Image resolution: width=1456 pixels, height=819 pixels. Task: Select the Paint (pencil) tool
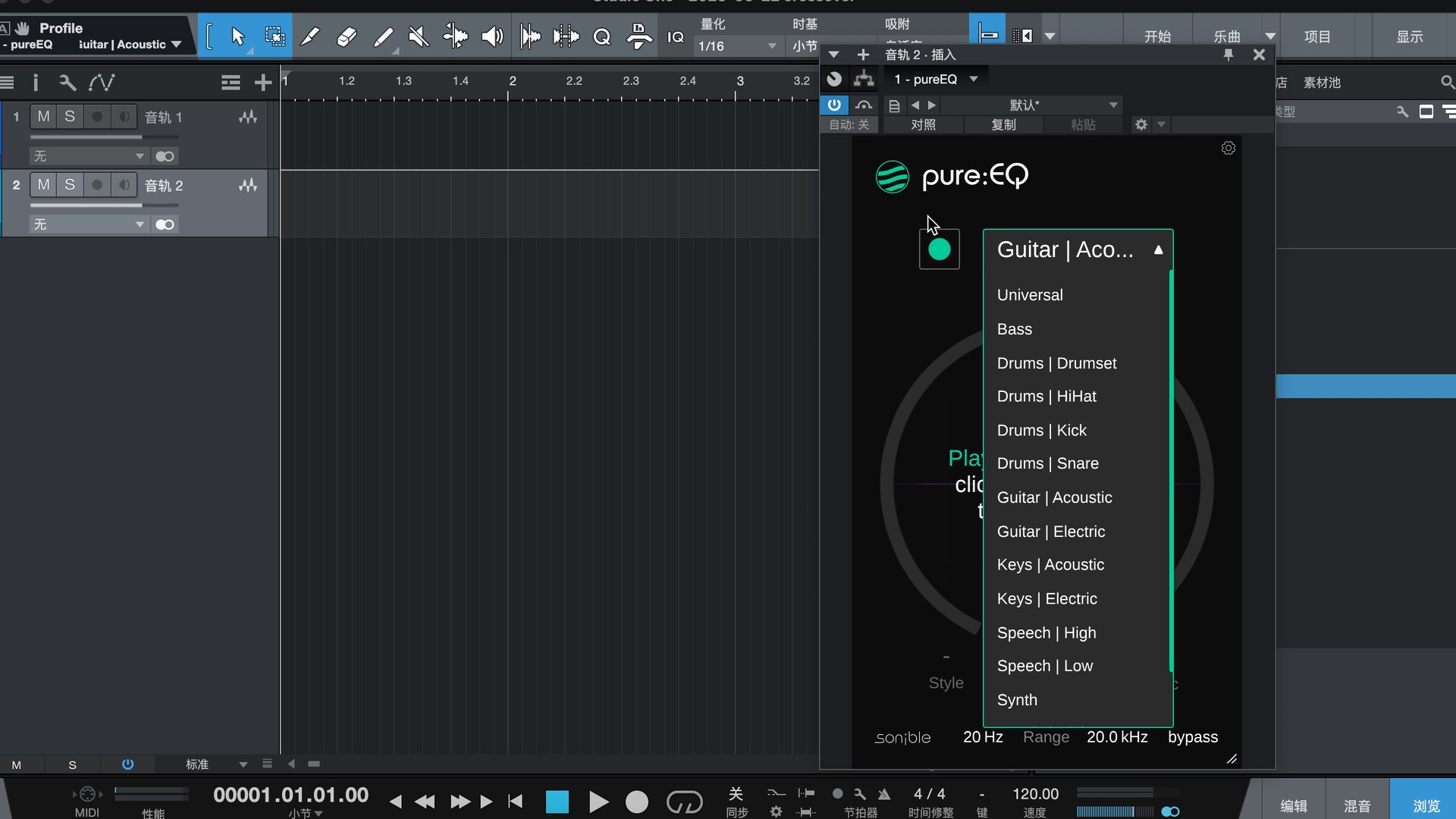click(383, 36)
